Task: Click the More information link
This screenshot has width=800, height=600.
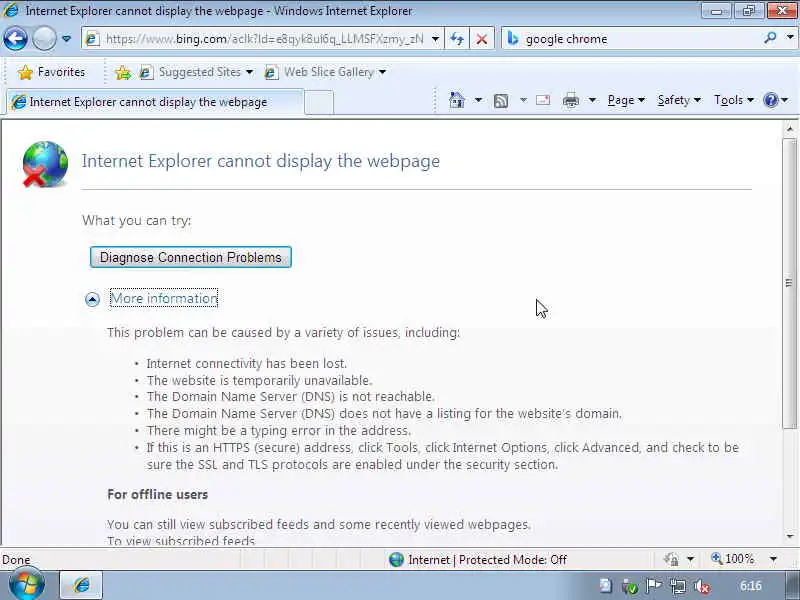Action: click(164, 298)
